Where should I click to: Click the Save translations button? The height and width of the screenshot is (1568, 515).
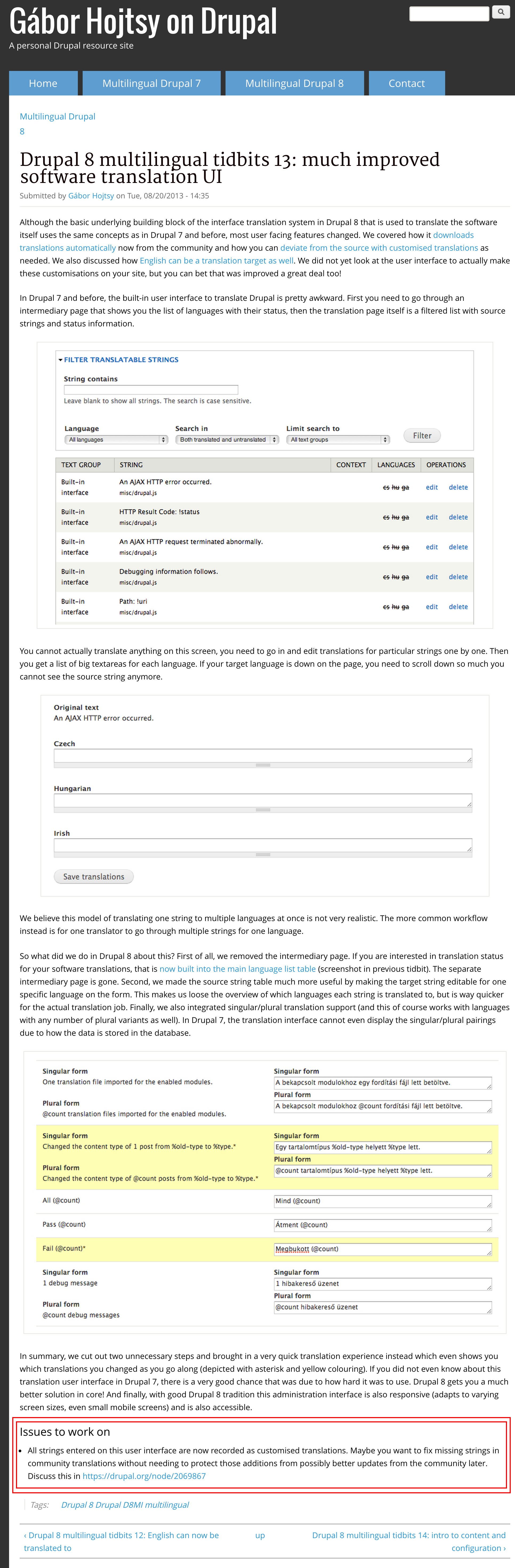click(94, 877)
